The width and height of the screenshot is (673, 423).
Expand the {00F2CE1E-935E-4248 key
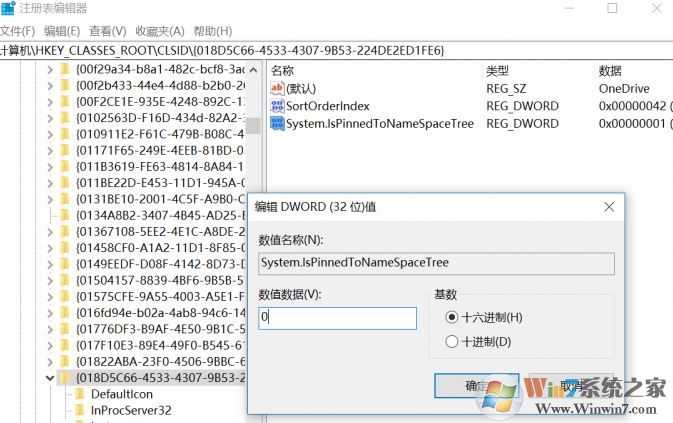coord(50,102)
